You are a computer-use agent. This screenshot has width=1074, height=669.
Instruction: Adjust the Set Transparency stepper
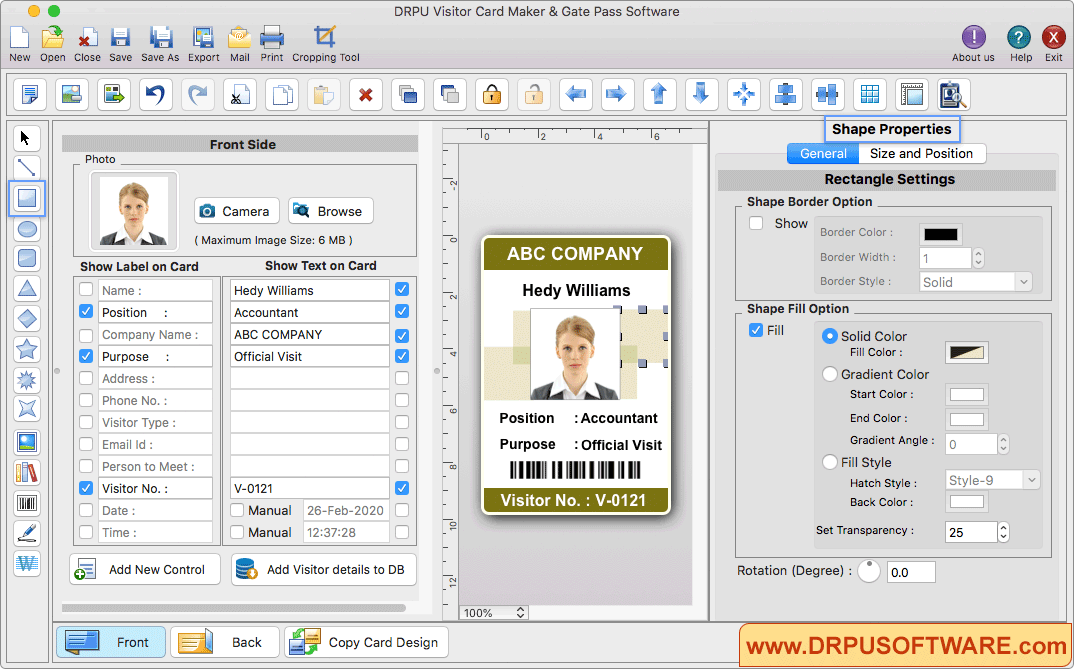tap(1003, 531)
